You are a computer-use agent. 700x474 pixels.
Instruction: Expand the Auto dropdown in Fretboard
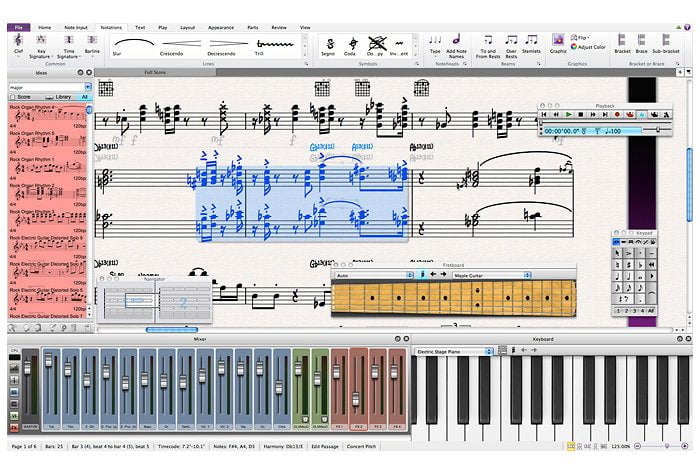(372, 275)
